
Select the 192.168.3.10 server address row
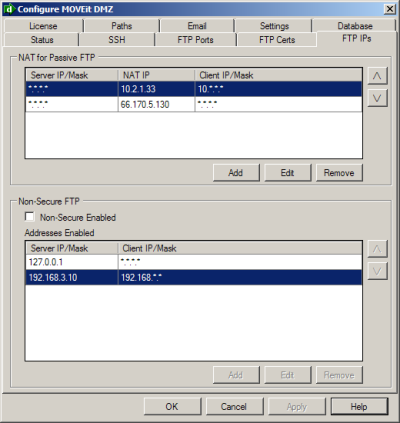(194, 277)
